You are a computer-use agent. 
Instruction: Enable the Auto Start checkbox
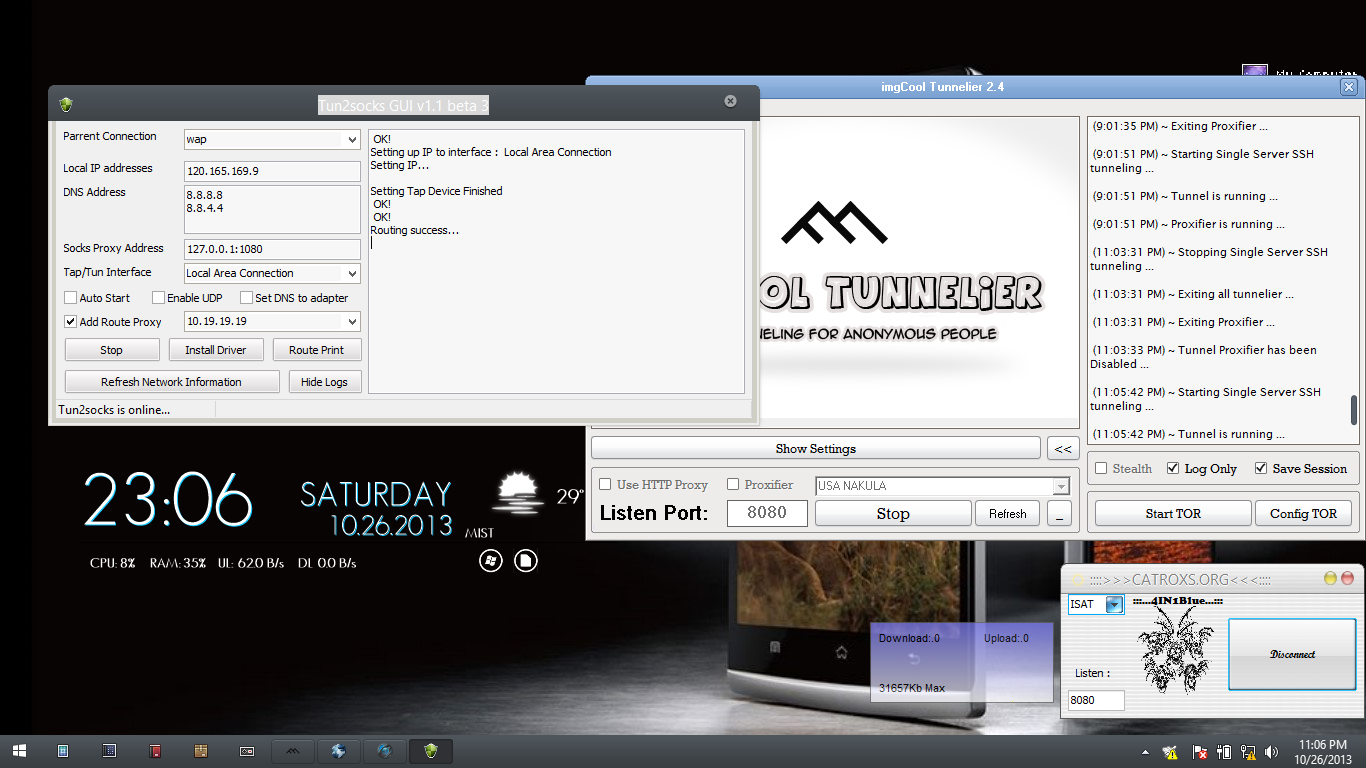[71, 298]
